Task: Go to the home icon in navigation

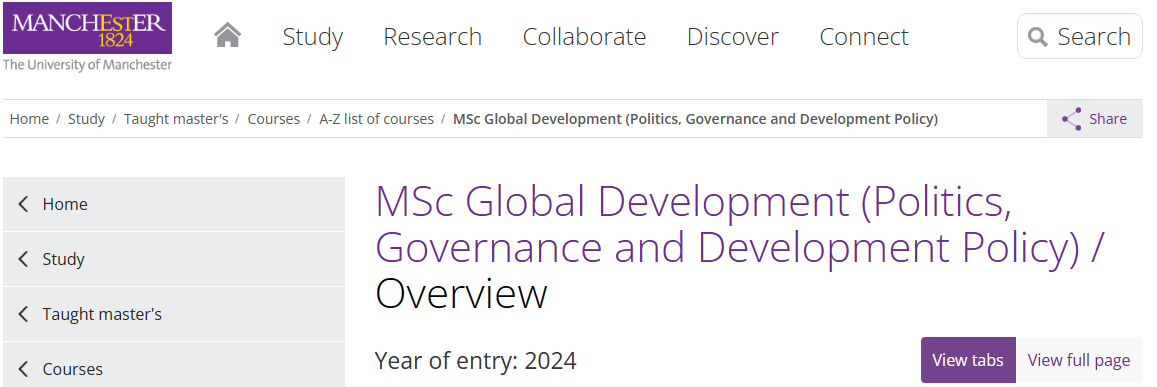Action: (x=227, y=35)
